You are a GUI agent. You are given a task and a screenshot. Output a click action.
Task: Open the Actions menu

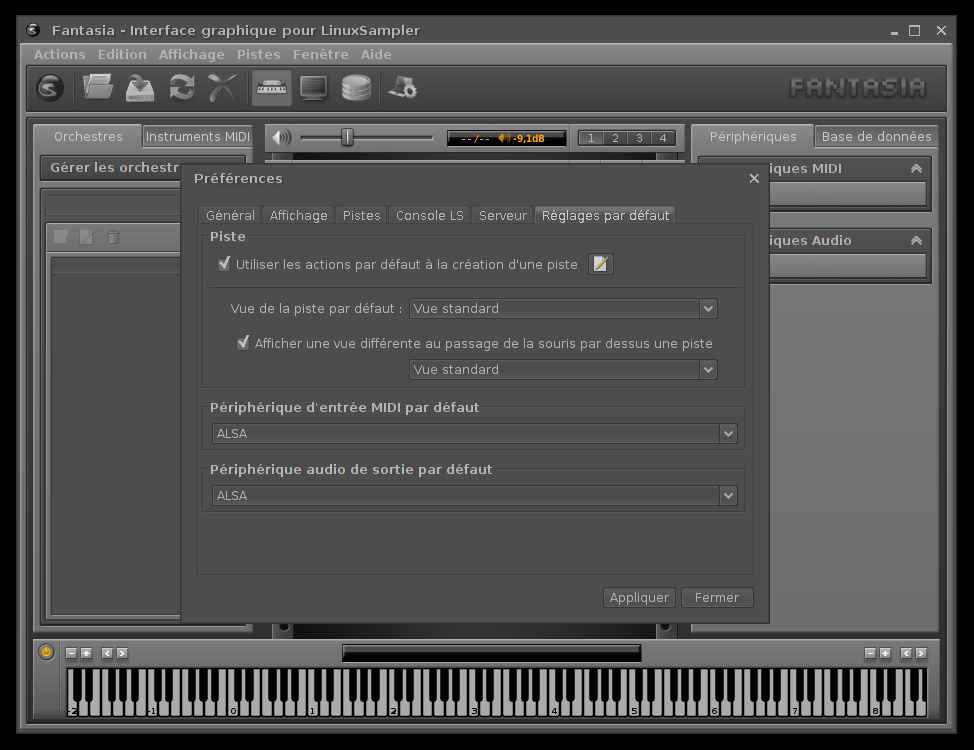(60, 55)
